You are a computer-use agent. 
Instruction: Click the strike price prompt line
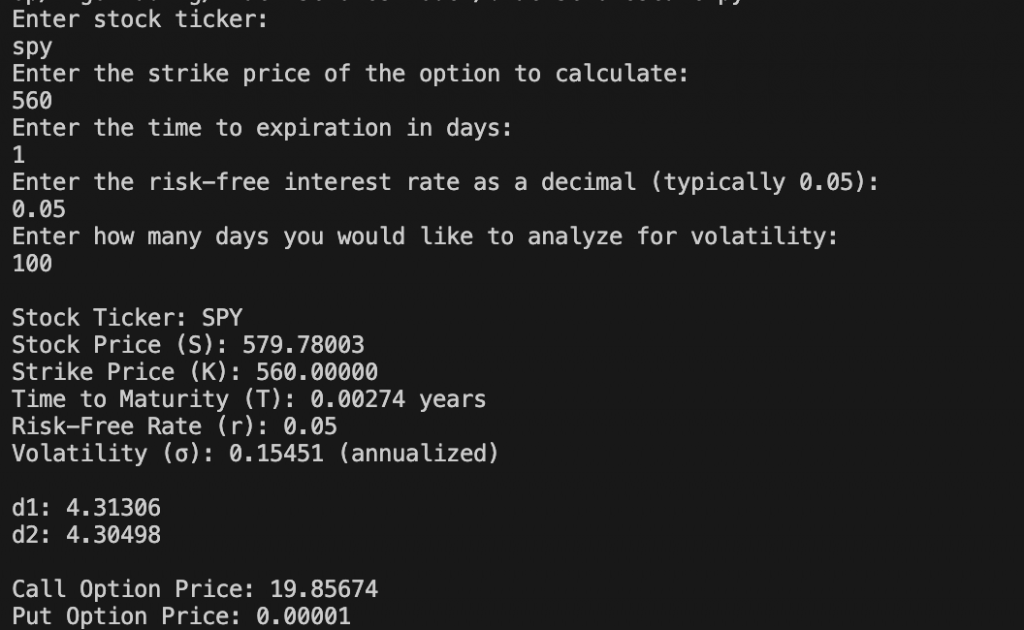(x=350, y=74)
